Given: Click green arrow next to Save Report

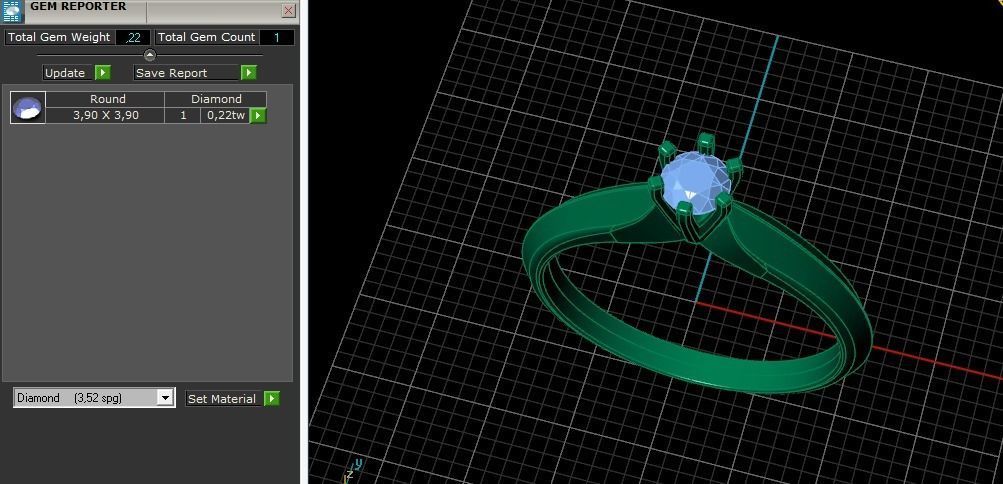Looking at the screenshot, I should click(249, 73).
